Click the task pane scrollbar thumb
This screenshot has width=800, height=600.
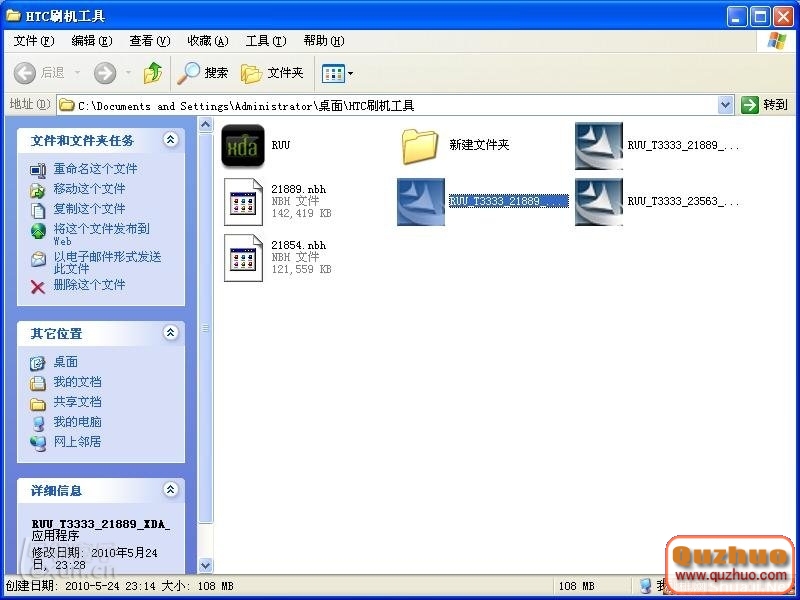pos(205,328)
